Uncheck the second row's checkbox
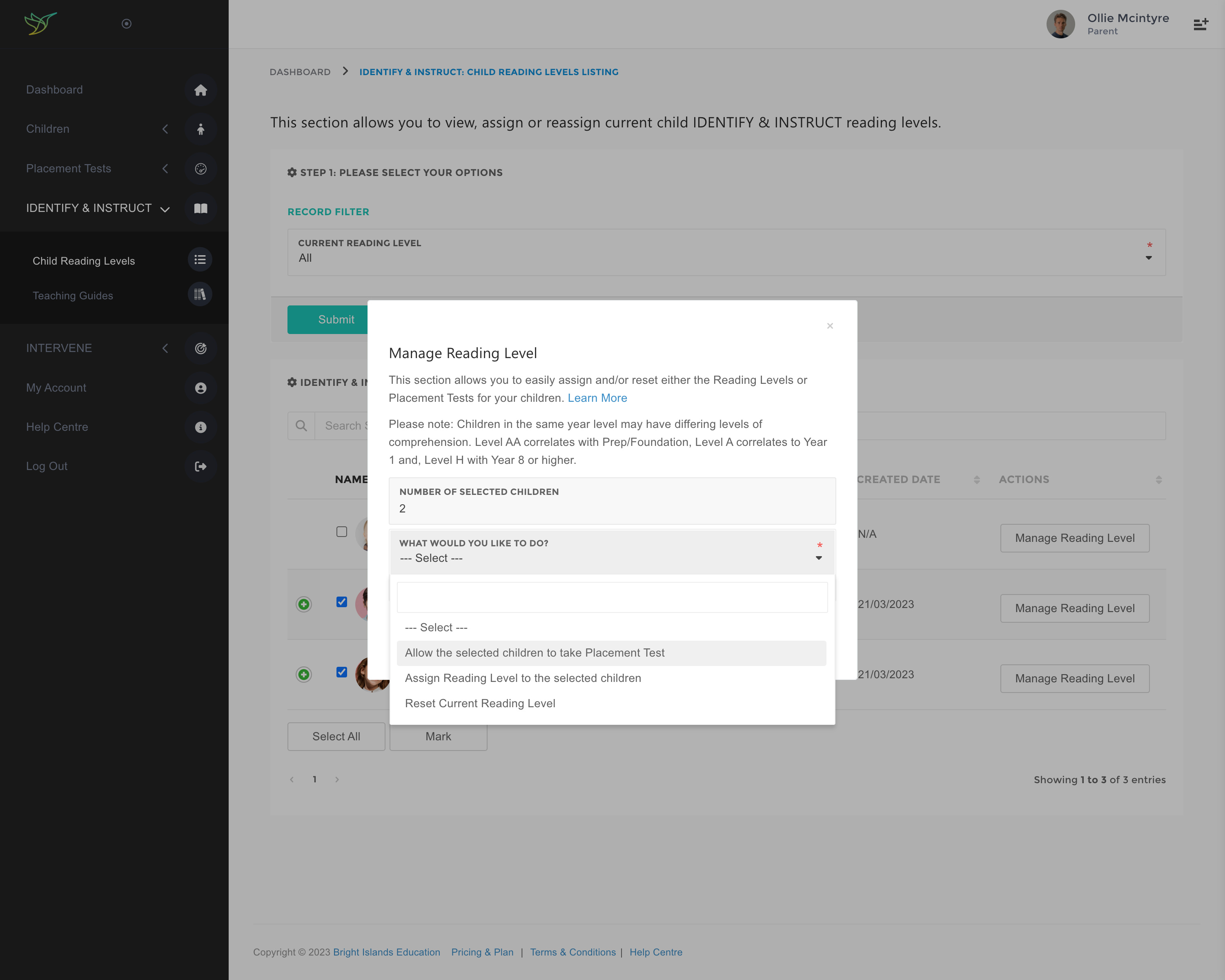 click(341, 601)
